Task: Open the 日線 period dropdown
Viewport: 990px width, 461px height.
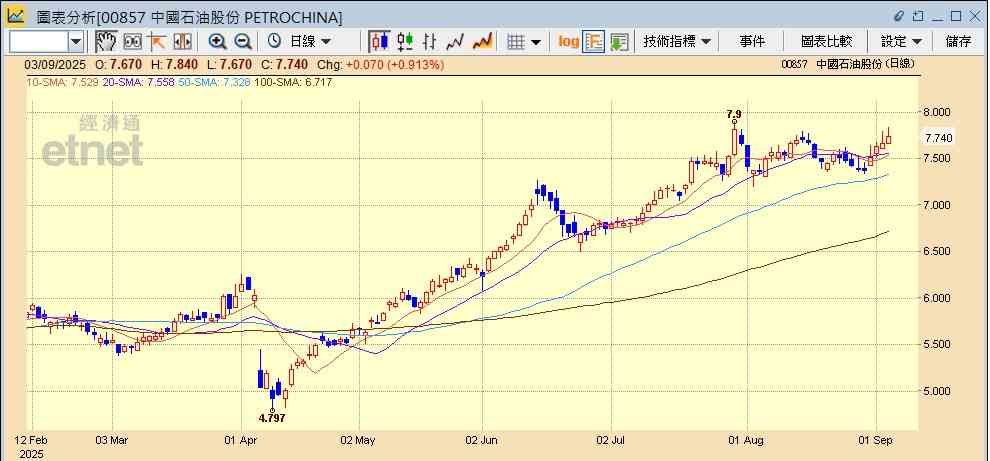Action: point(311,42)
